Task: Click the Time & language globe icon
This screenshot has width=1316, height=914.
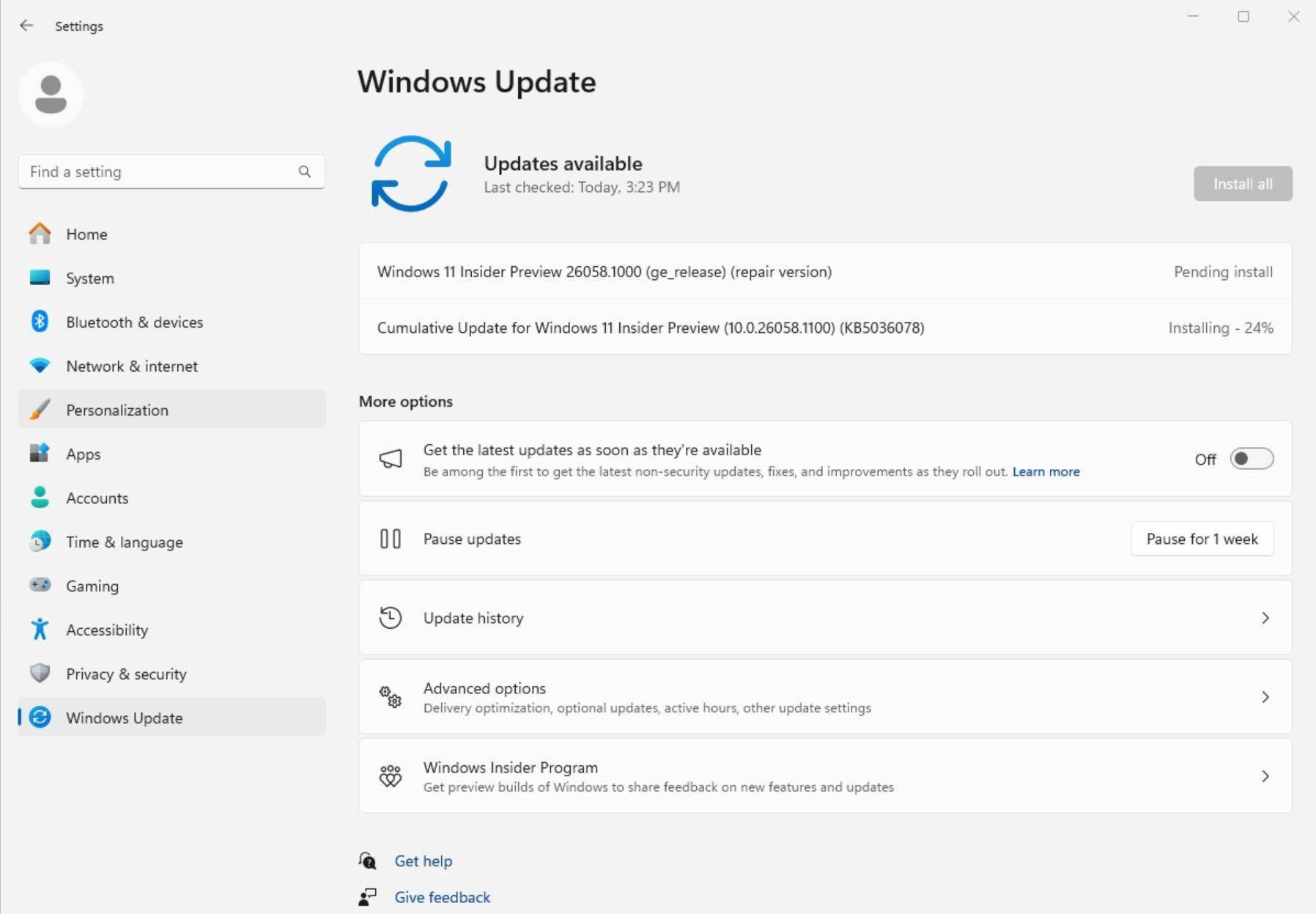Action: (40, 542)
